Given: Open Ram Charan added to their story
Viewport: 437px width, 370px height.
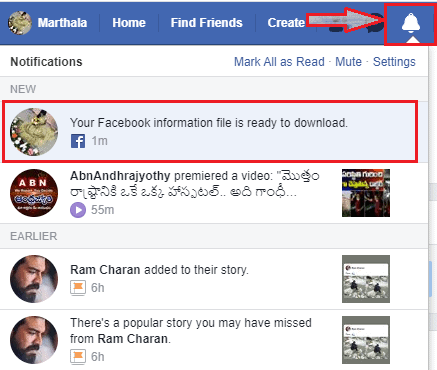Looking at the screenshot, I should point(214,279).
